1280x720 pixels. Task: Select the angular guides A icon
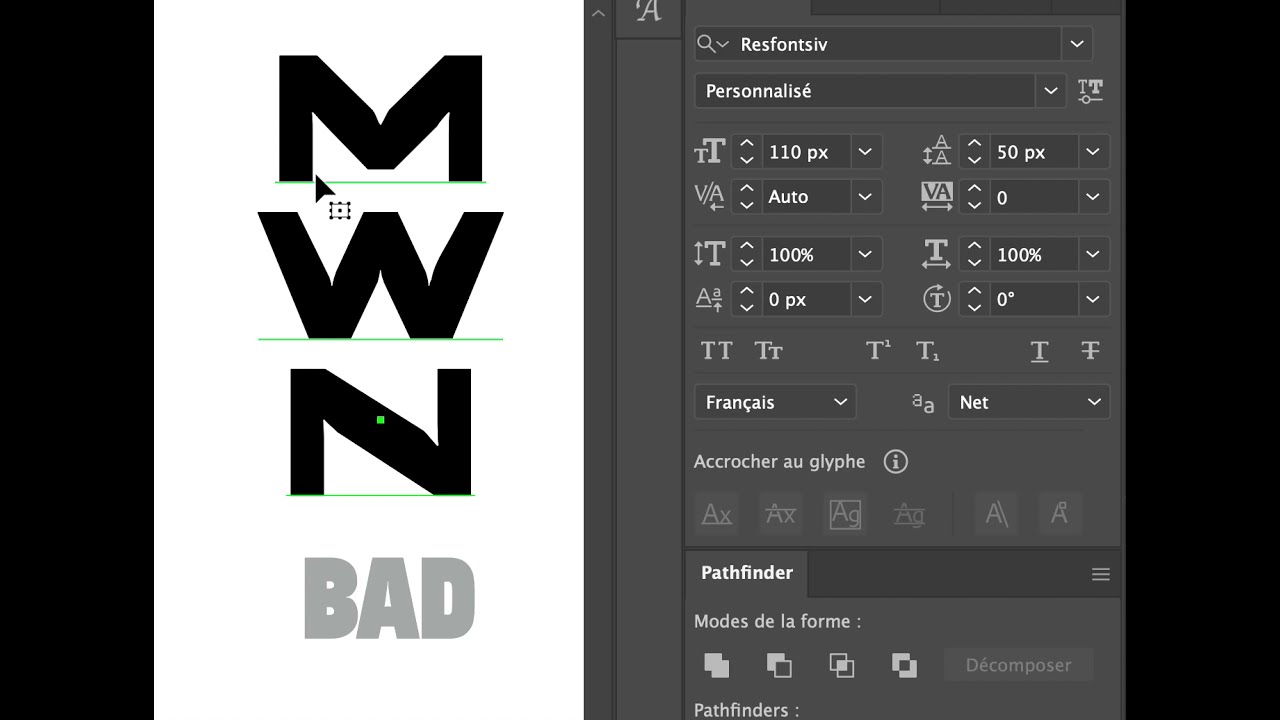coord(997,514)
